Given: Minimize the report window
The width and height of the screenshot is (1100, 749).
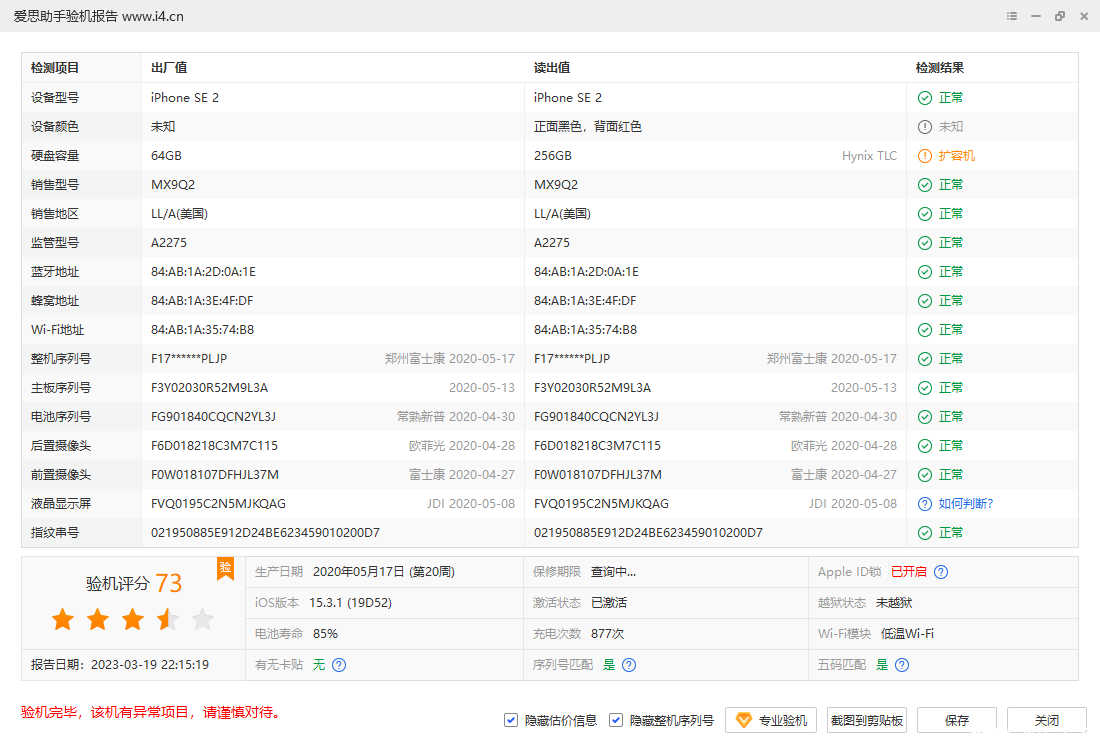Looking at the screenshot, I should (x=1035, y=16).
